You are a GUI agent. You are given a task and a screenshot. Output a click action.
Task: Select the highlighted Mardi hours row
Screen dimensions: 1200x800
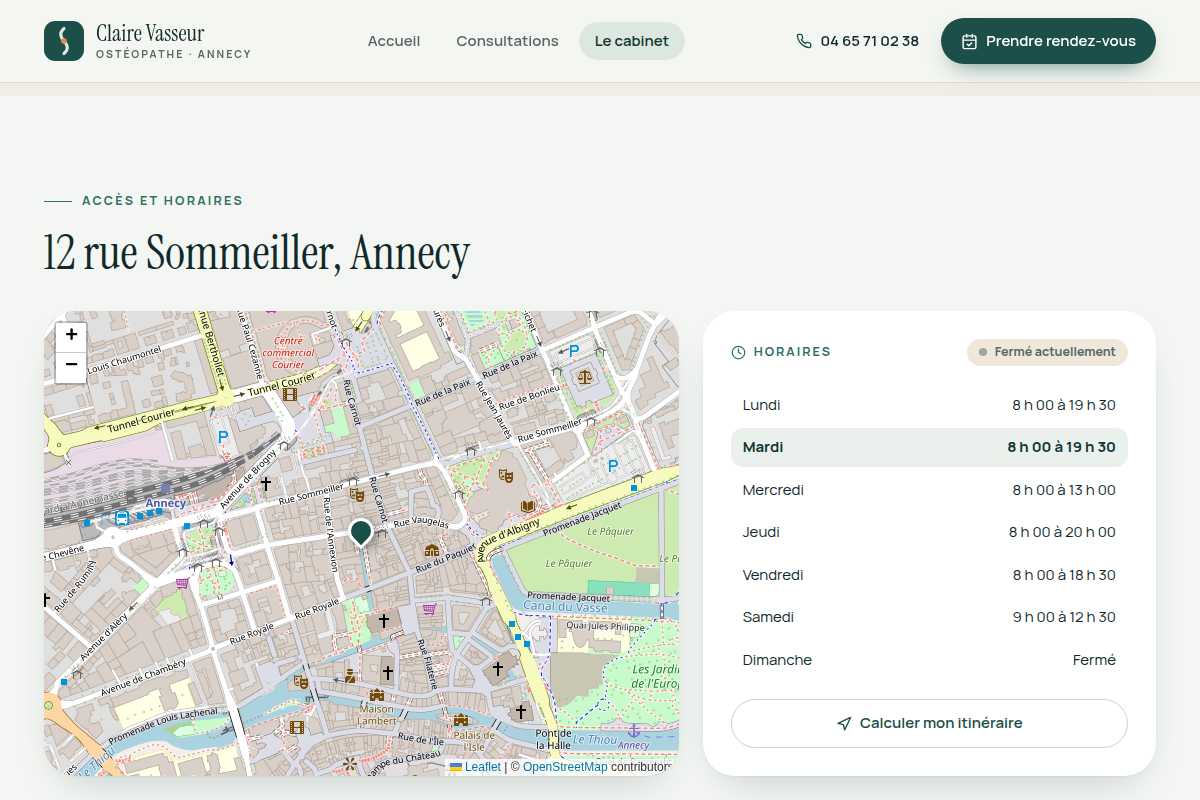click(929, 447)
